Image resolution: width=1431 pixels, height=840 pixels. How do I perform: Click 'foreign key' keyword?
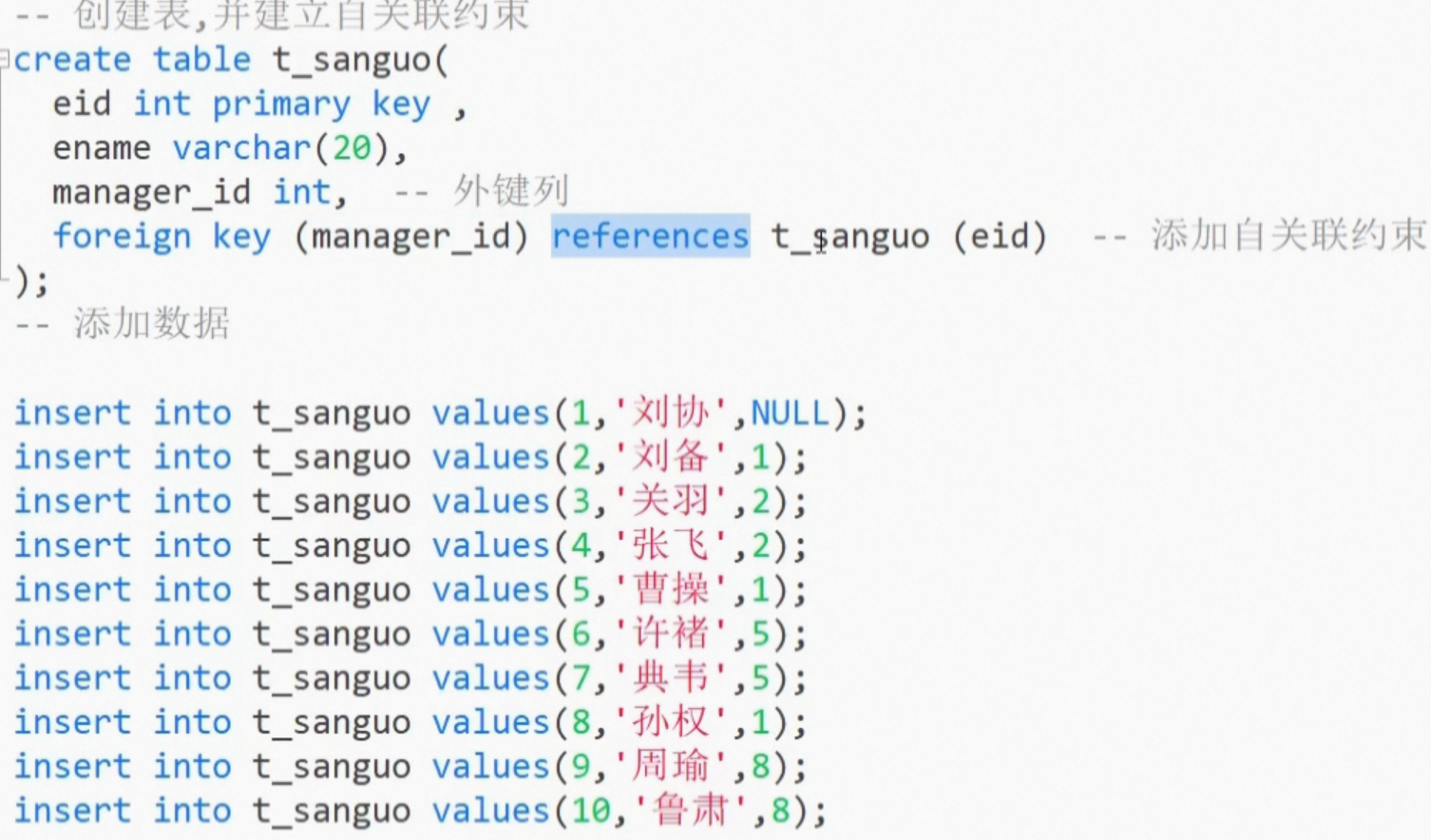coord(162,237)
